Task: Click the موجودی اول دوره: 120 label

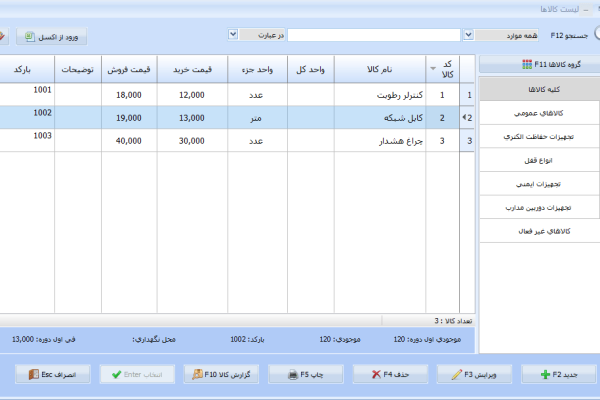Action: [427, 339]
